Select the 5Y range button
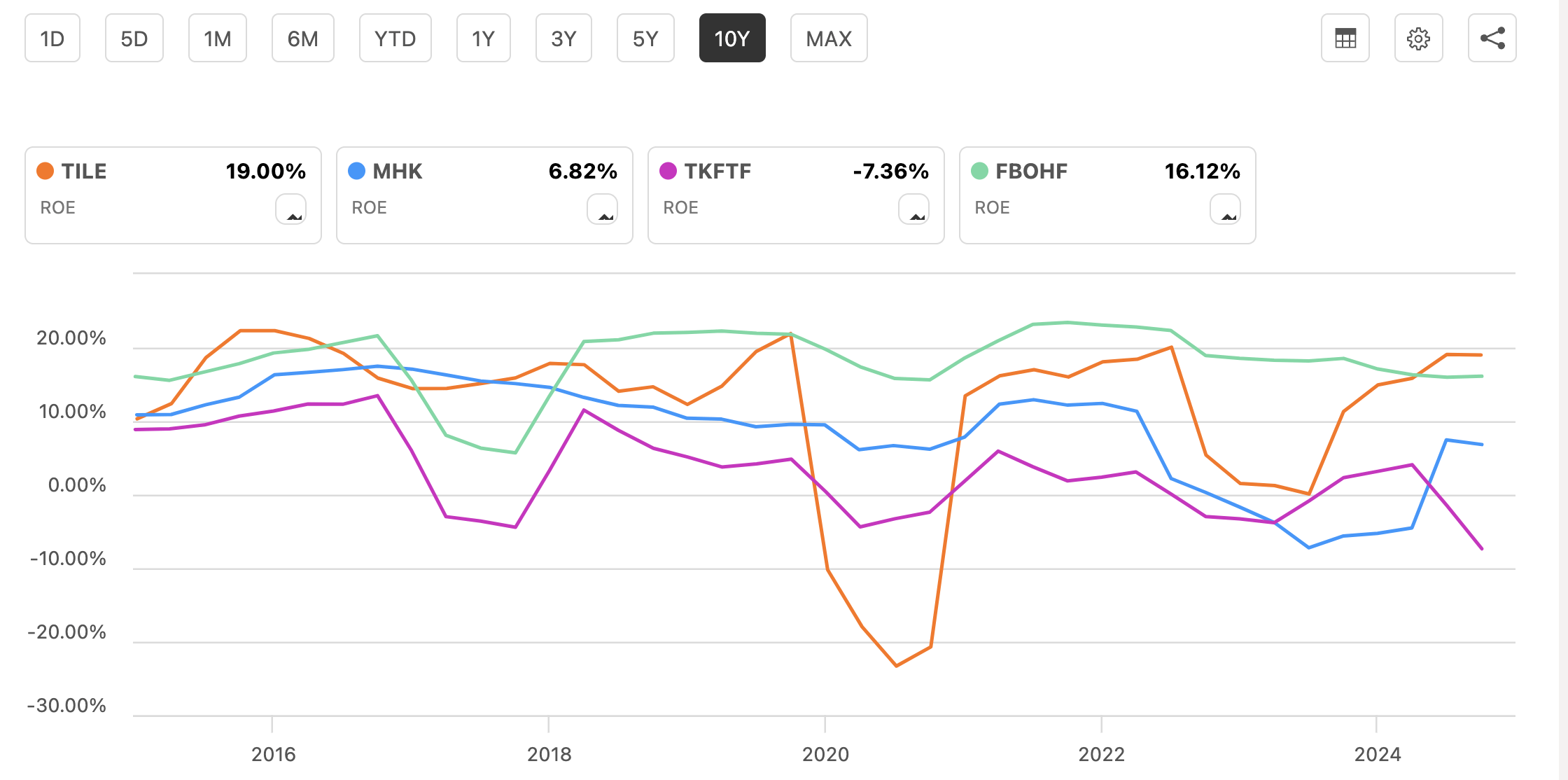 645,39
